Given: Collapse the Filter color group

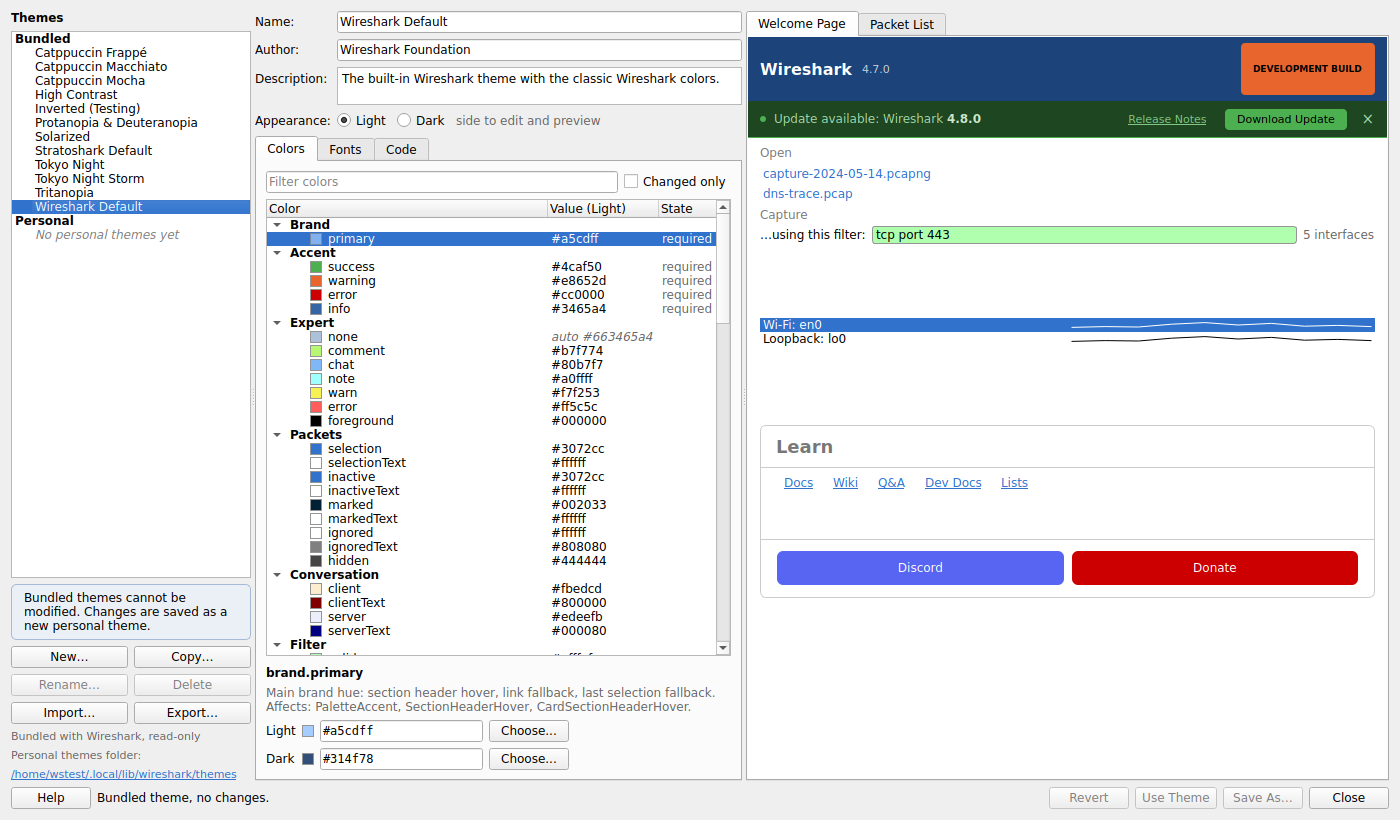Looking at the screenshot, I should pos(277,645).
